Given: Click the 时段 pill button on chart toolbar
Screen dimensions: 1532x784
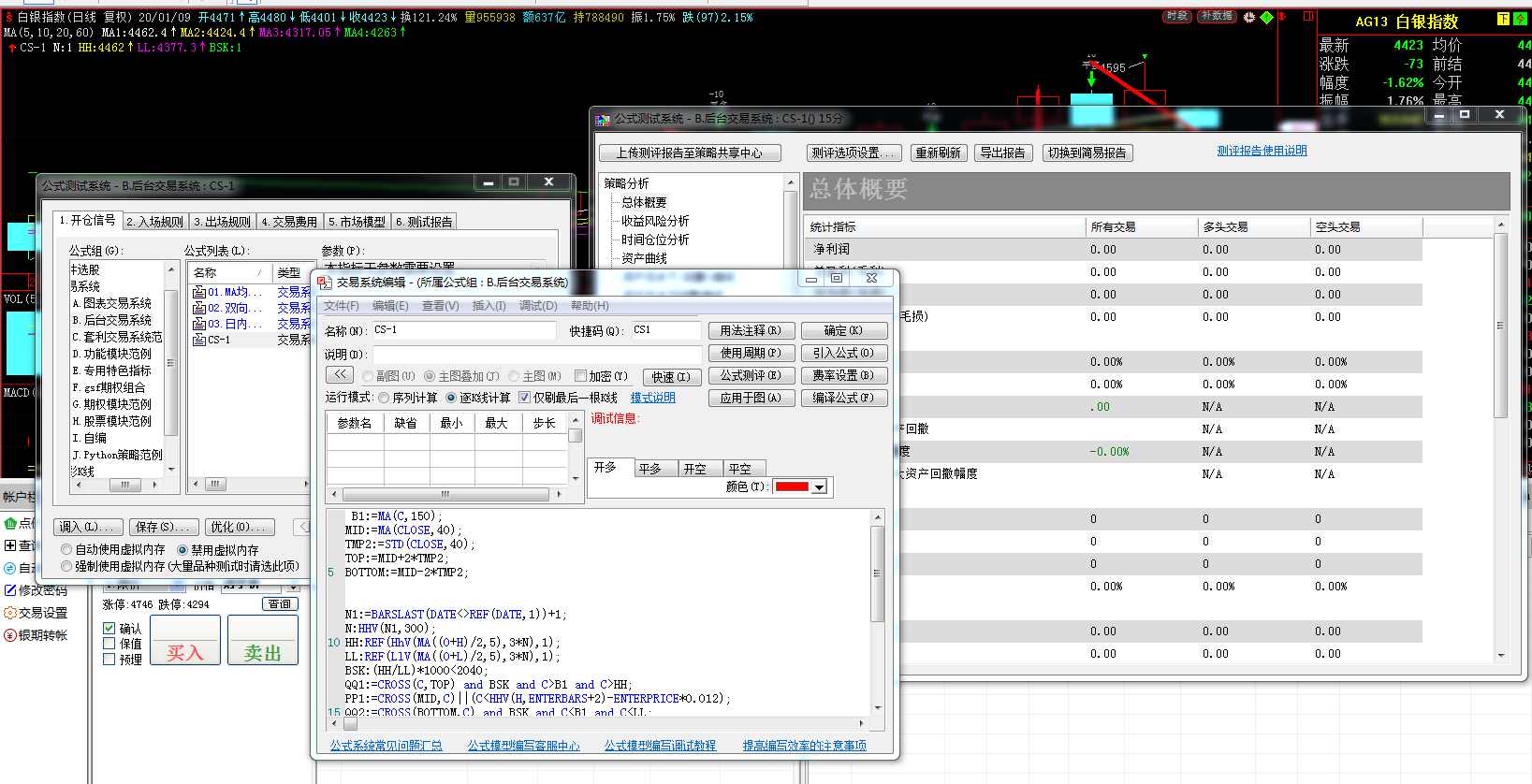Looking at the screenshot, I should 1177,17.
